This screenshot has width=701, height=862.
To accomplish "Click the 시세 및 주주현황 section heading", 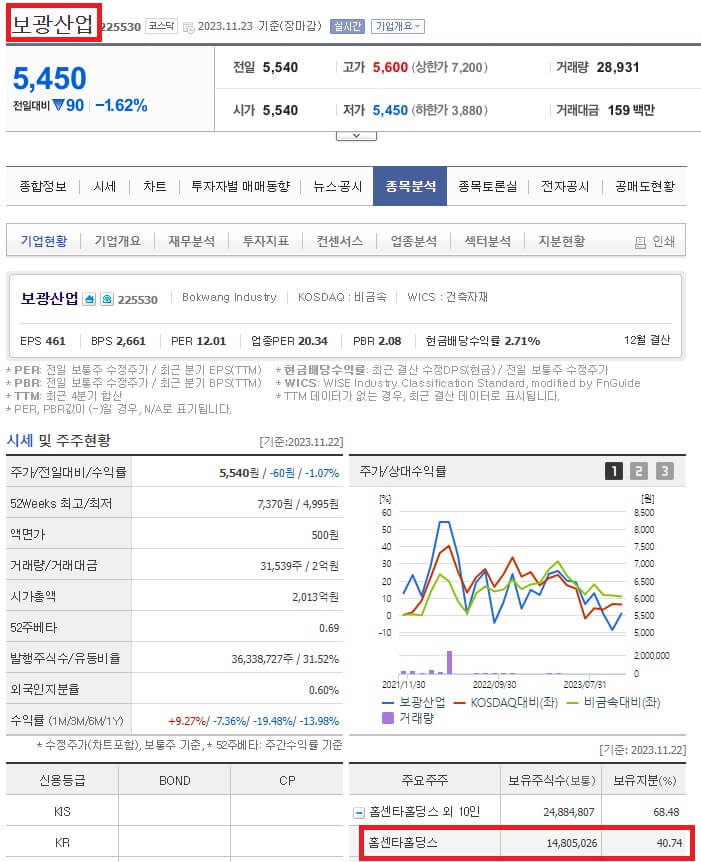I will point(58,440).
